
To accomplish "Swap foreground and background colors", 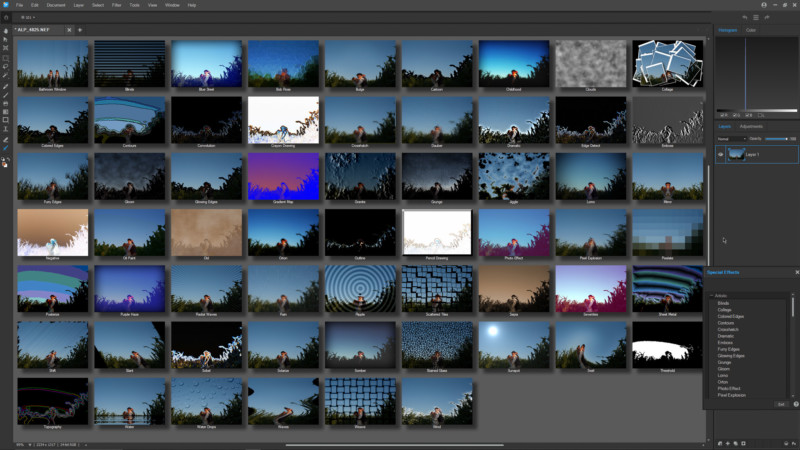I will point(9,160).
